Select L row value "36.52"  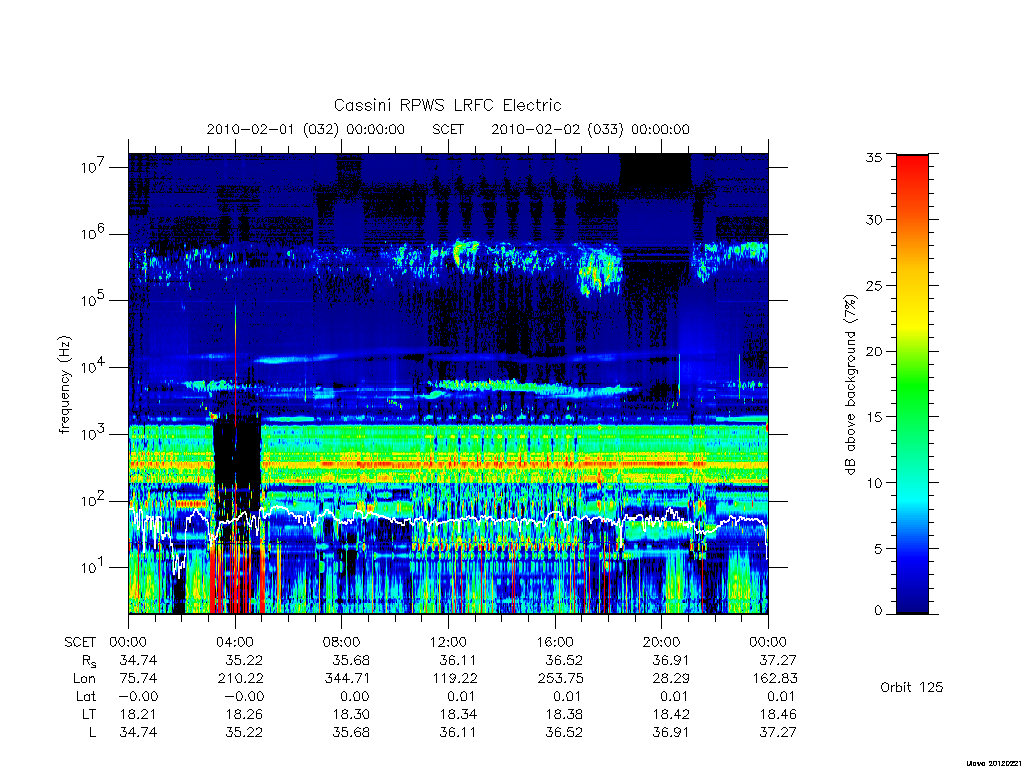point(564,732)
